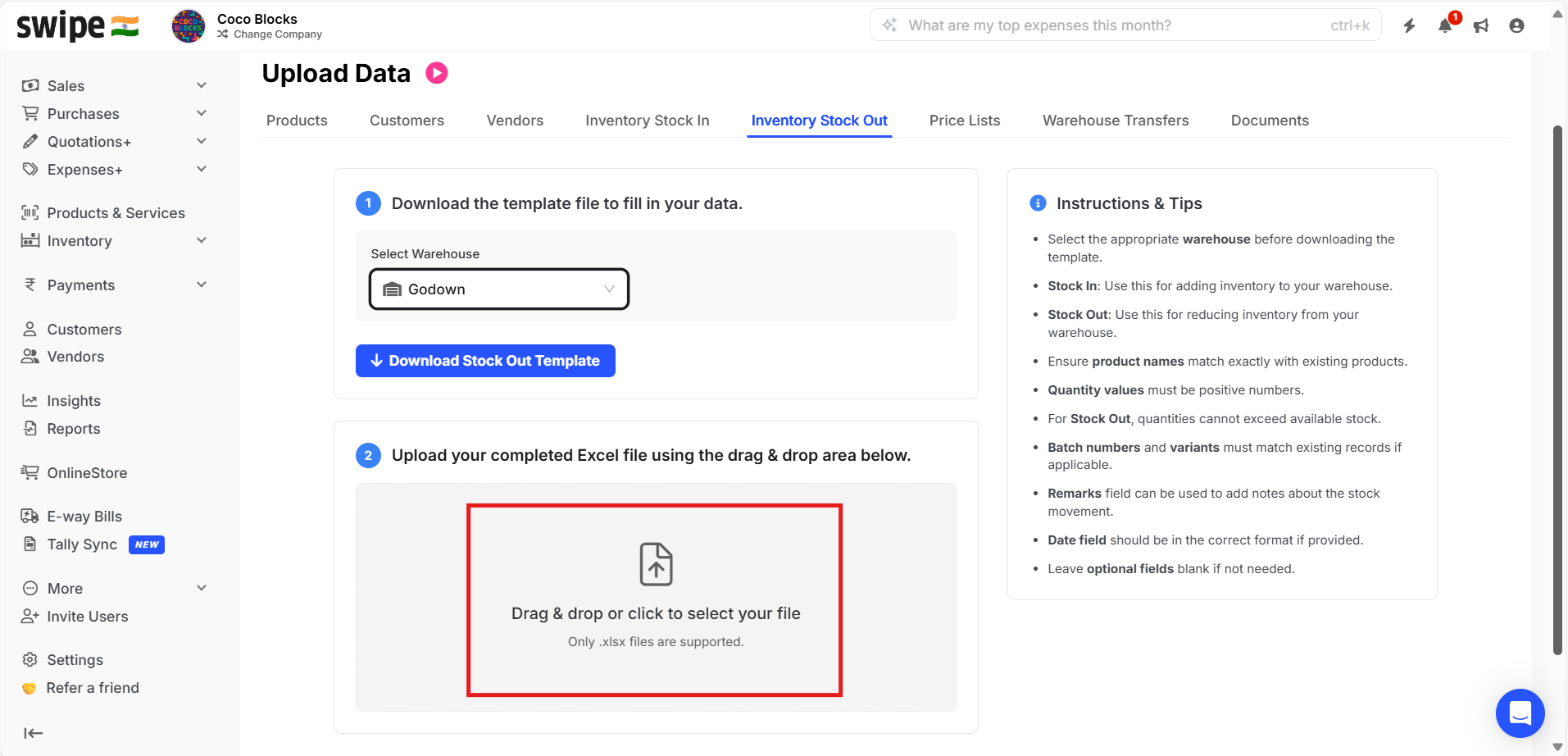
Task: Open the notifications bell icon
Action: [x=1445, y=25]
